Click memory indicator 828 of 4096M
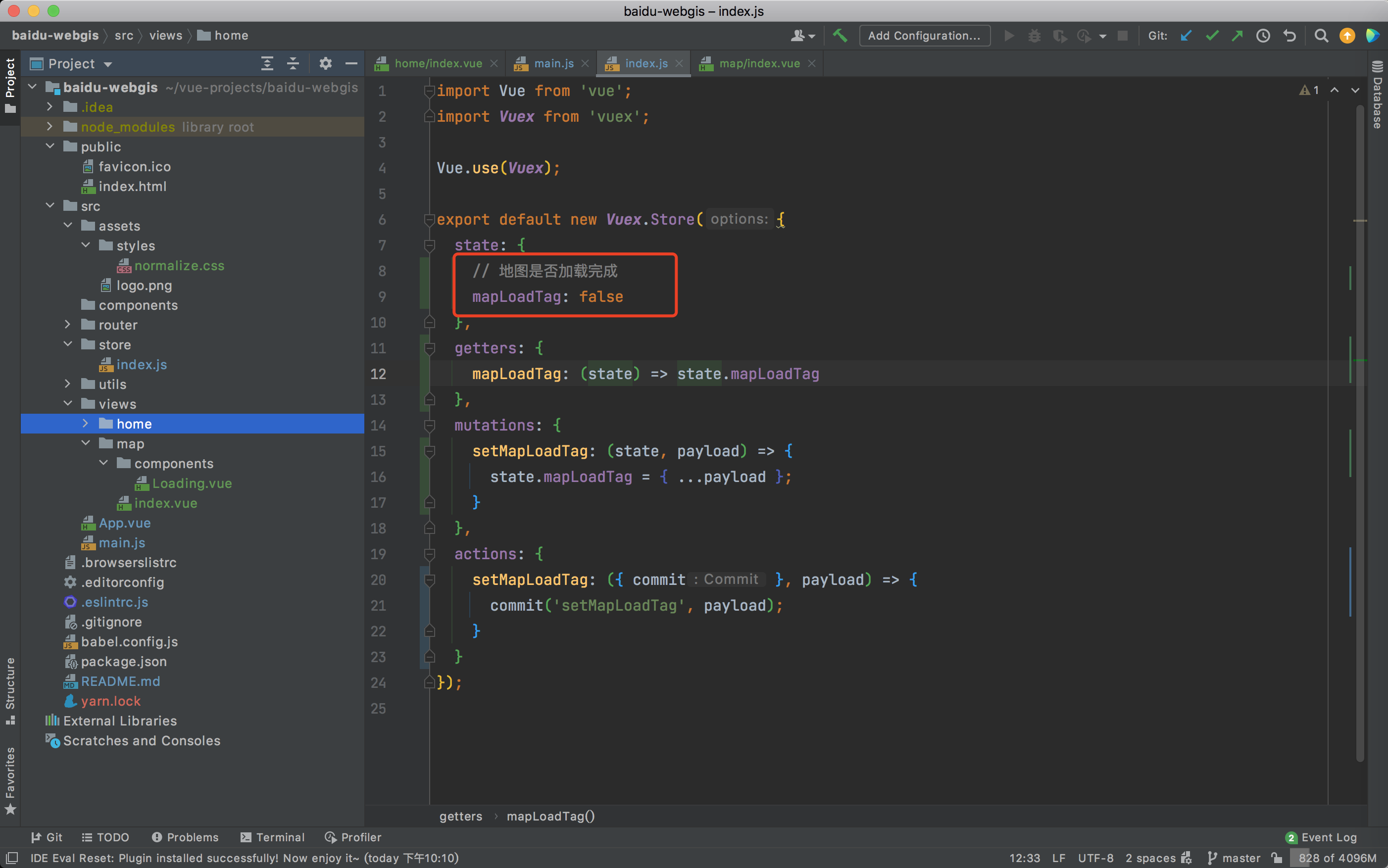Screen dimensions: 1388x868 [1337, 858]
